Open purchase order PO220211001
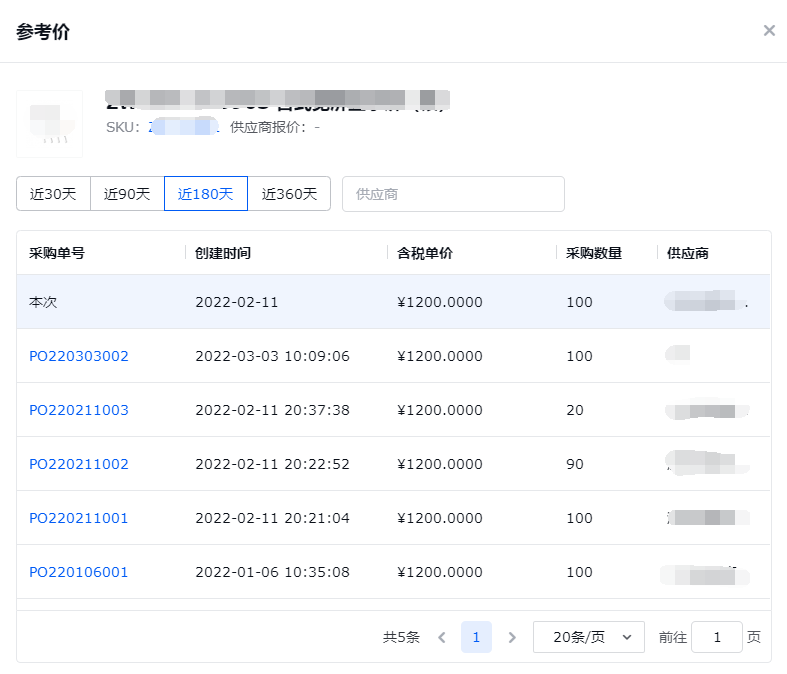 [79, 518]
